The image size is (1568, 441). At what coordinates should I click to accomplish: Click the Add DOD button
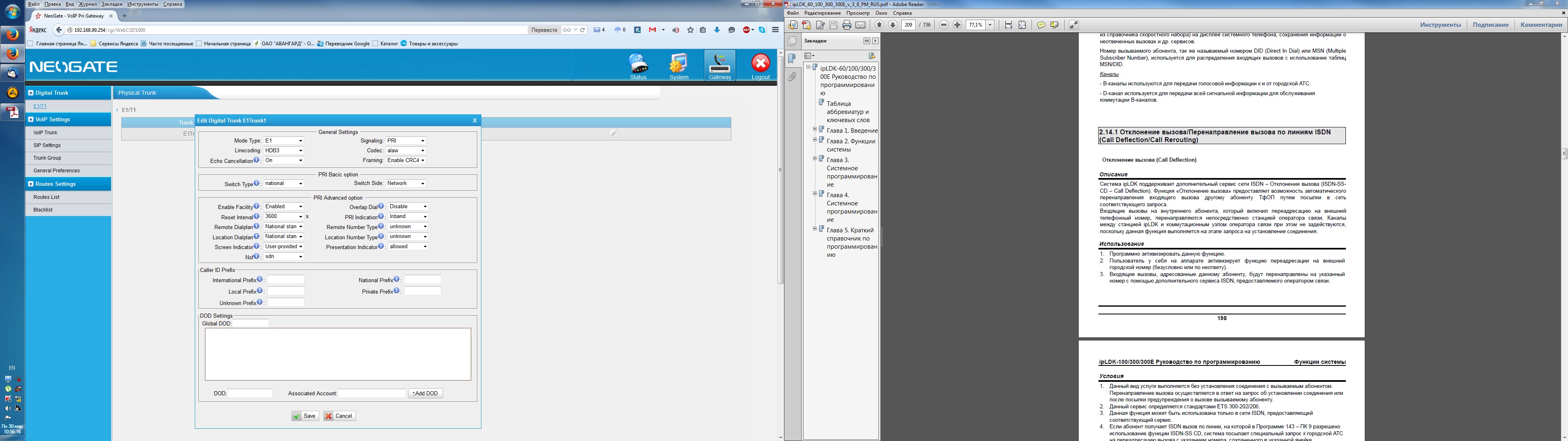(425, 394)
